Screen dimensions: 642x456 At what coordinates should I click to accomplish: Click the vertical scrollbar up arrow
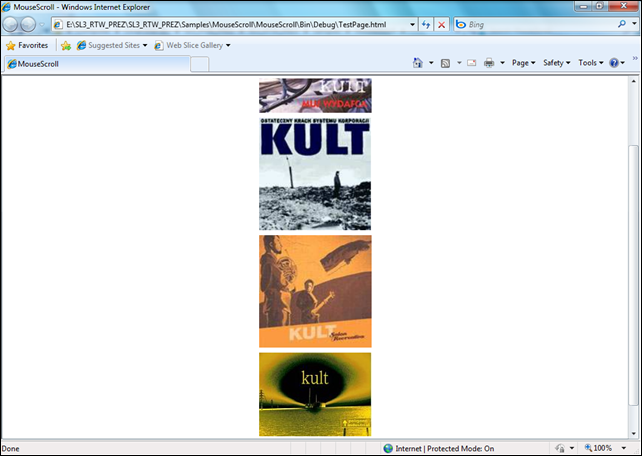pos(633,81)
